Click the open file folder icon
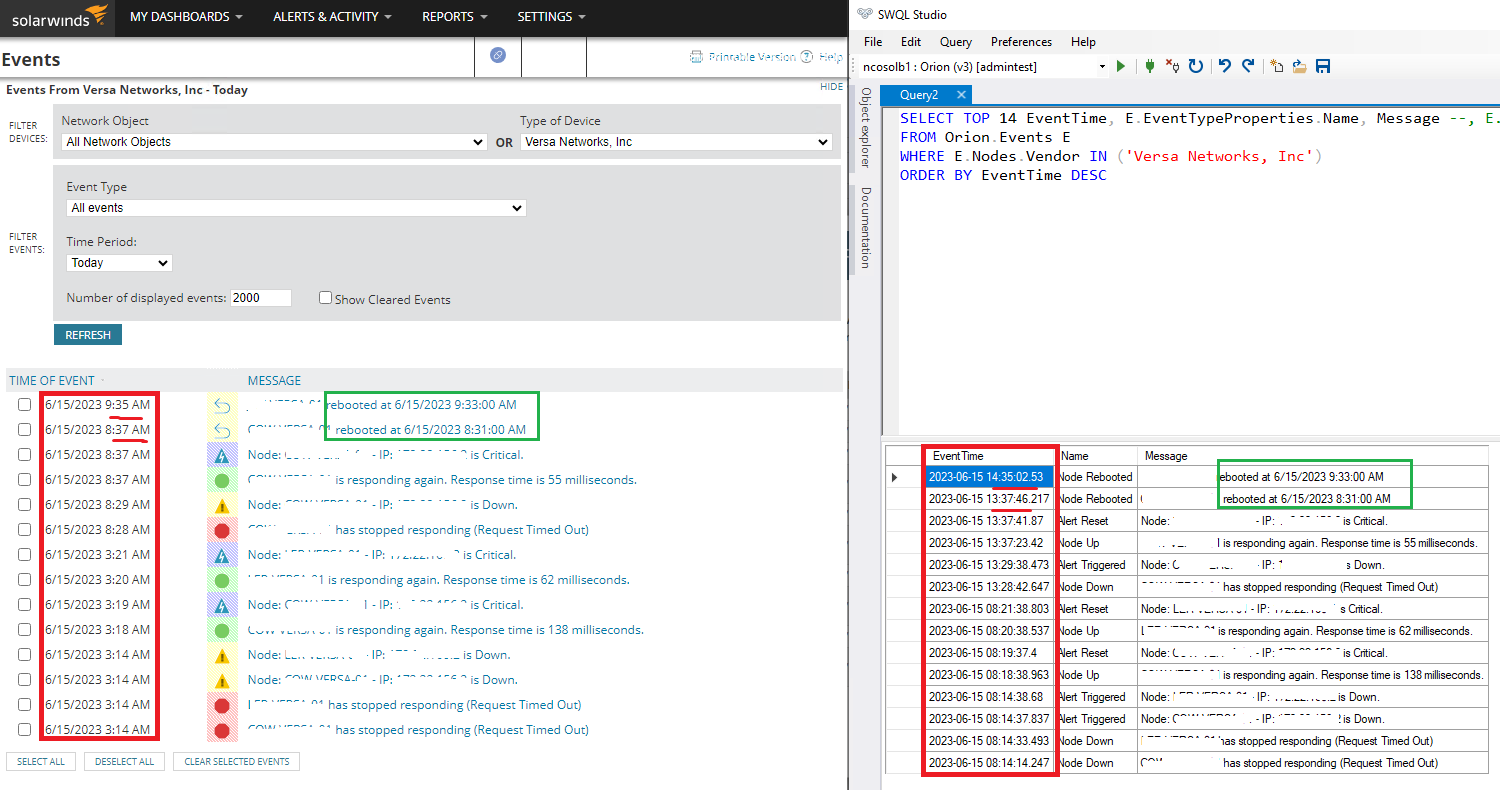Screen dimensions: 1500x790 click(1300, 66)
